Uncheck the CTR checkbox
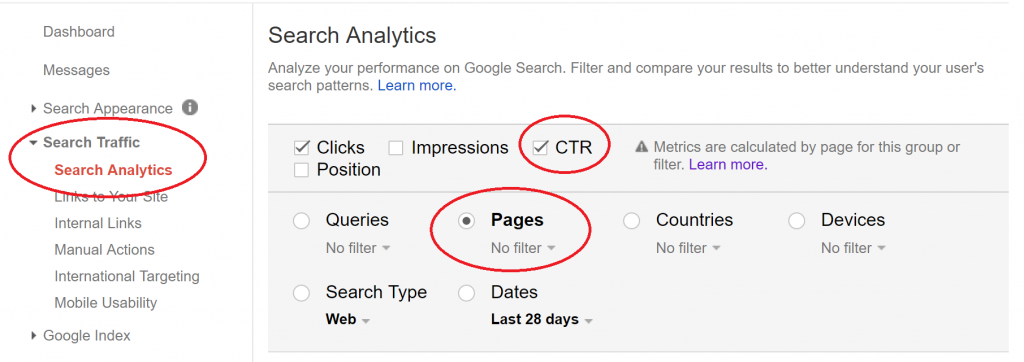 pos(540,148)
